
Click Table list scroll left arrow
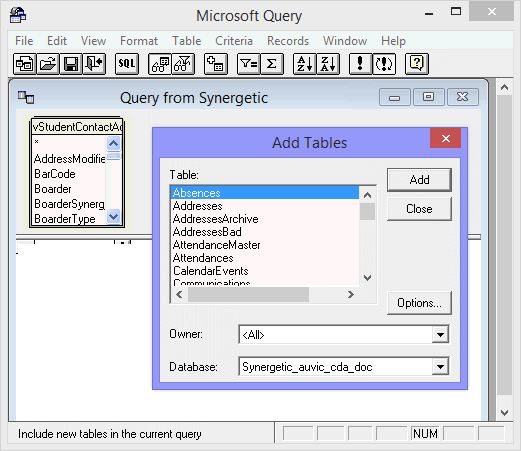[179, 295]
